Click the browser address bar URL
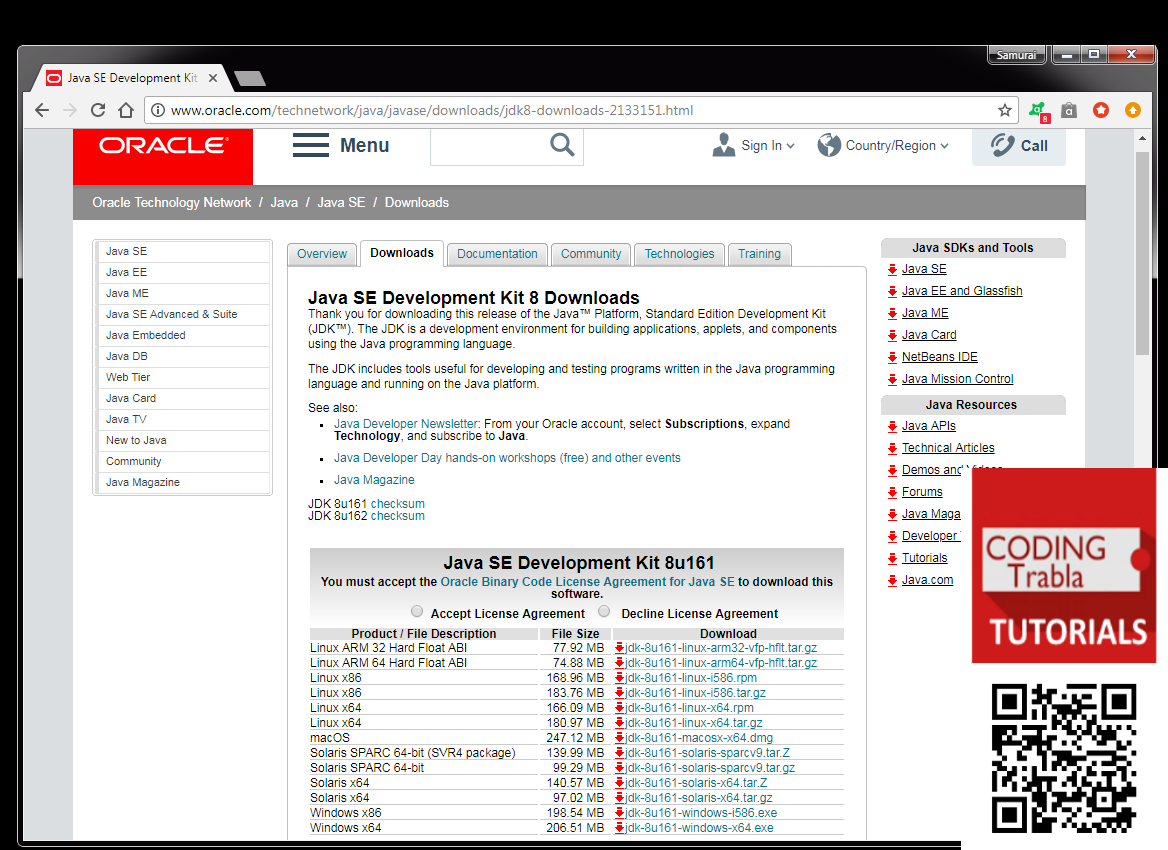Viewport: 1168px width, 850px height. [x=432, y=110]
